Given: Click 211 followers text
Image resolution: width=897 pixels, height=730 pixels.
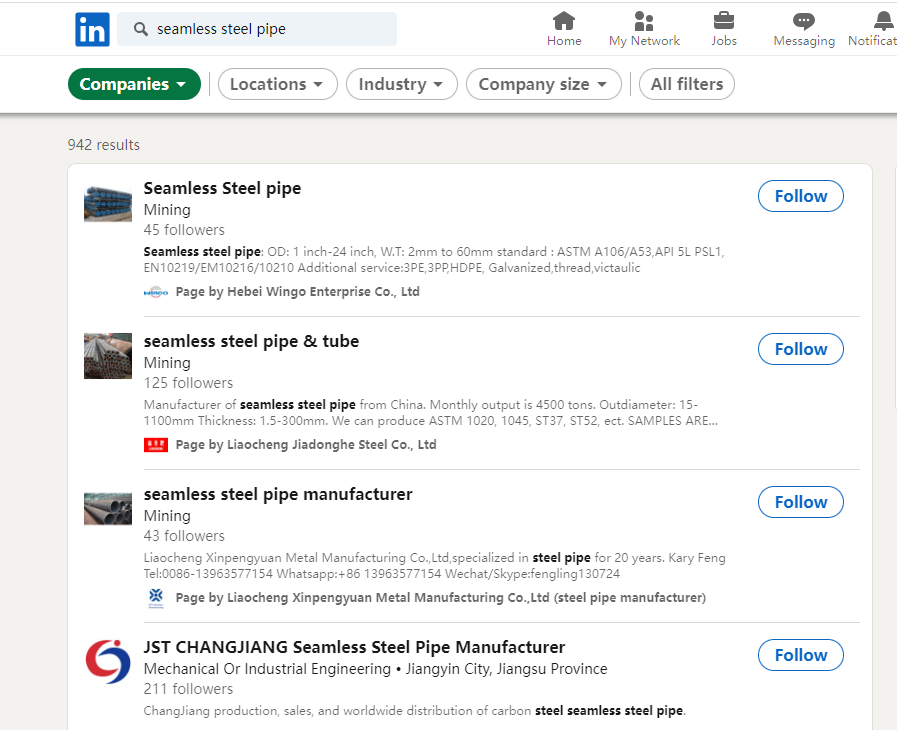Looking at the screenshot, I should click(x=188, y=689).
